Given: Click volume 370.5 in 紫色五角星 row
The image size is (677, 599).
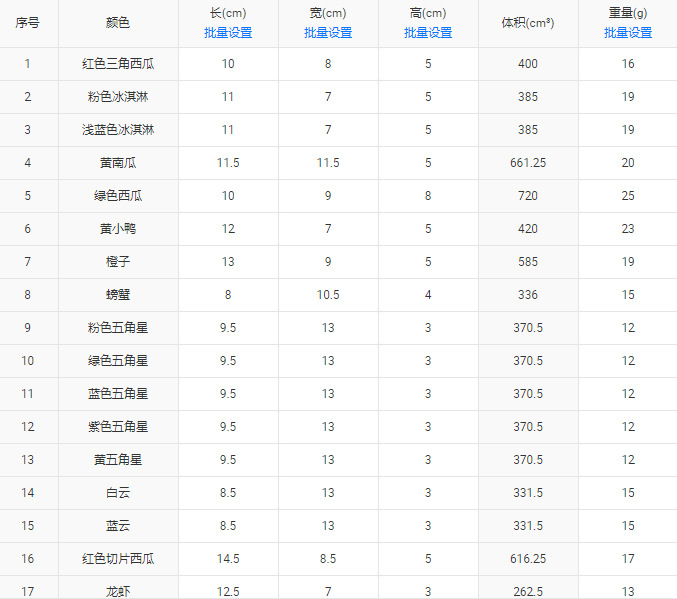Looking at the screenshot, I should 528,427.
